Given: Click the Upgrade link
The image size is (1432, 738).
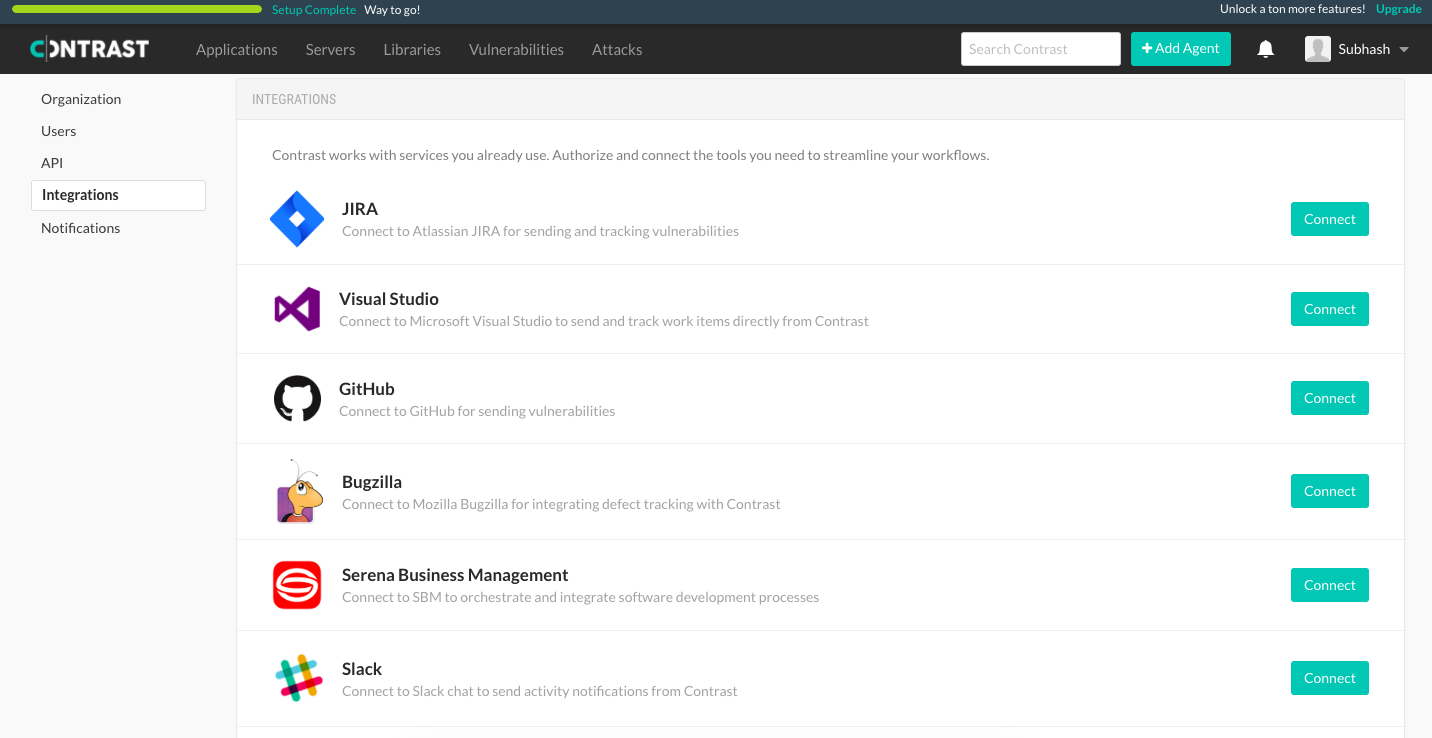Looking at the screenshot, I should point(1398,9).
